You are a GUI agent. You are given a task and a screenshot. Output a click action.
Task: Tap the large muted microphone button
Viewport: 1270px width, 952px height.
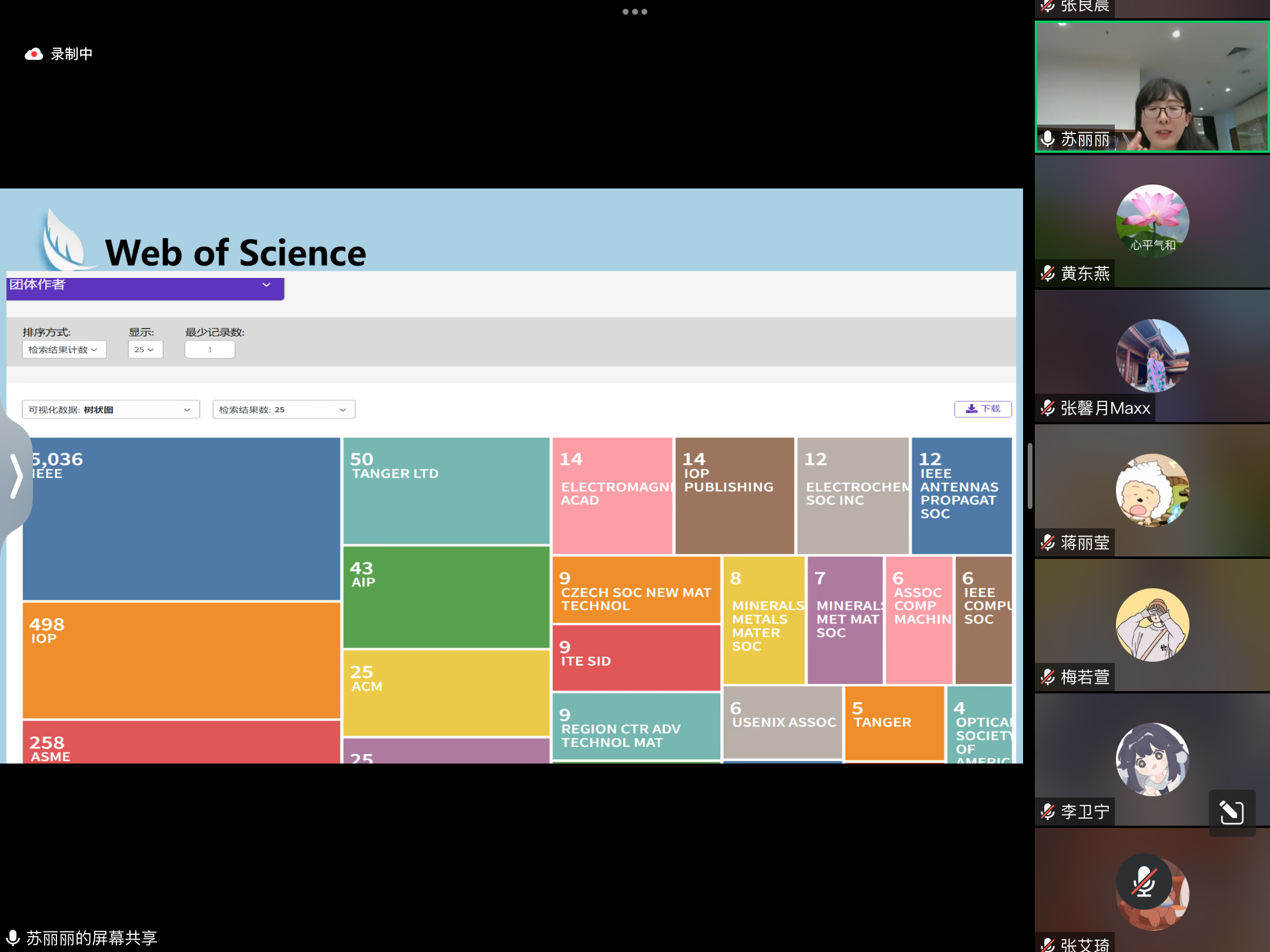(x=1144, y=881)
